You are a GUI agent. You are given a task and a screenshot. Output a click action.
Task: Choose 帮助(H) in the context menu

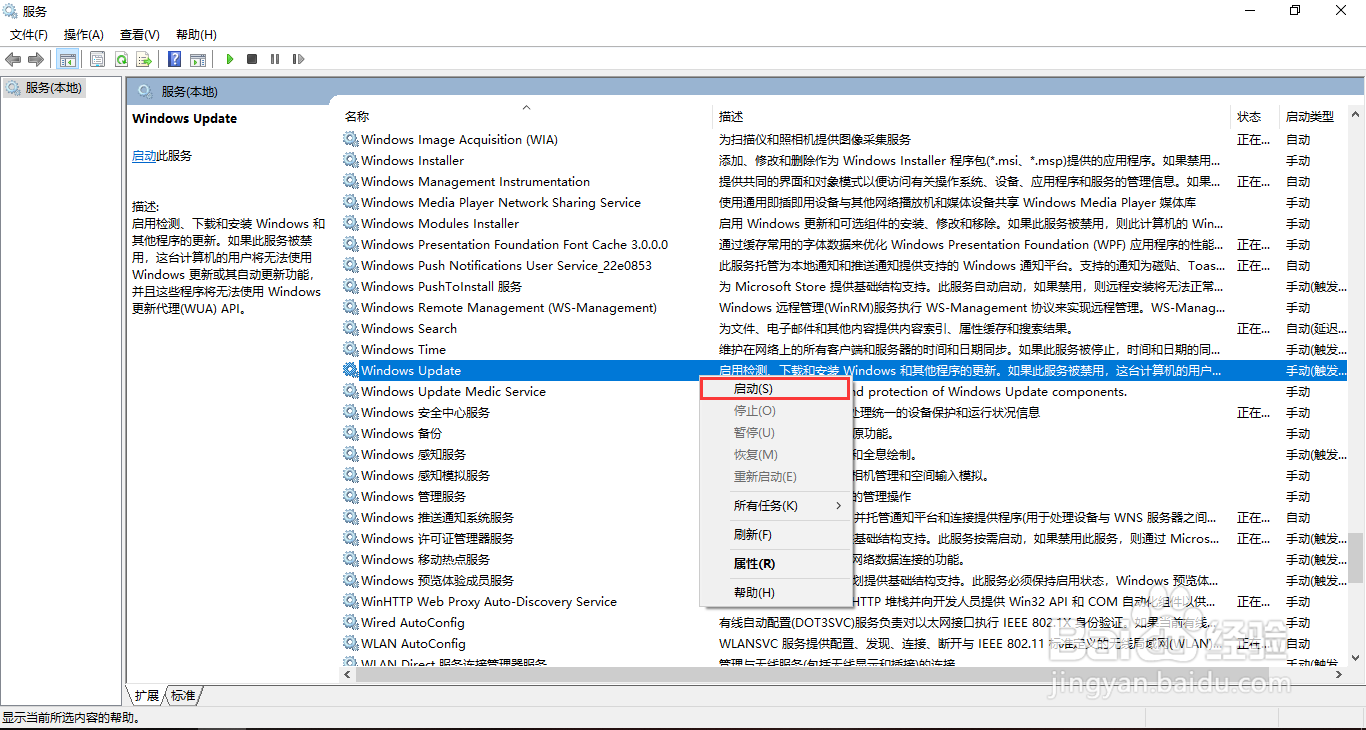775,593
